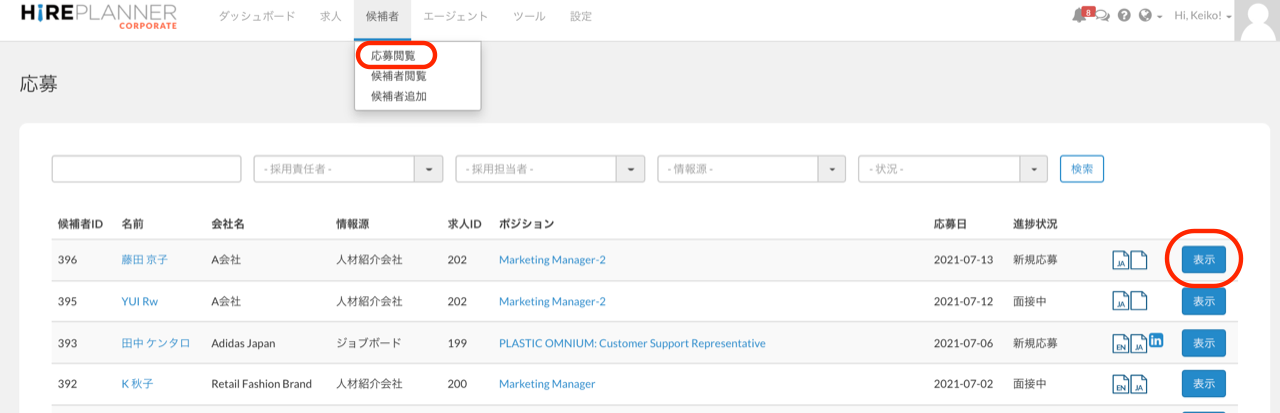The height and width of the screenshot is (413, 1280).
Task: Click the help question mark icon
Action: [x=1125, y=17]
